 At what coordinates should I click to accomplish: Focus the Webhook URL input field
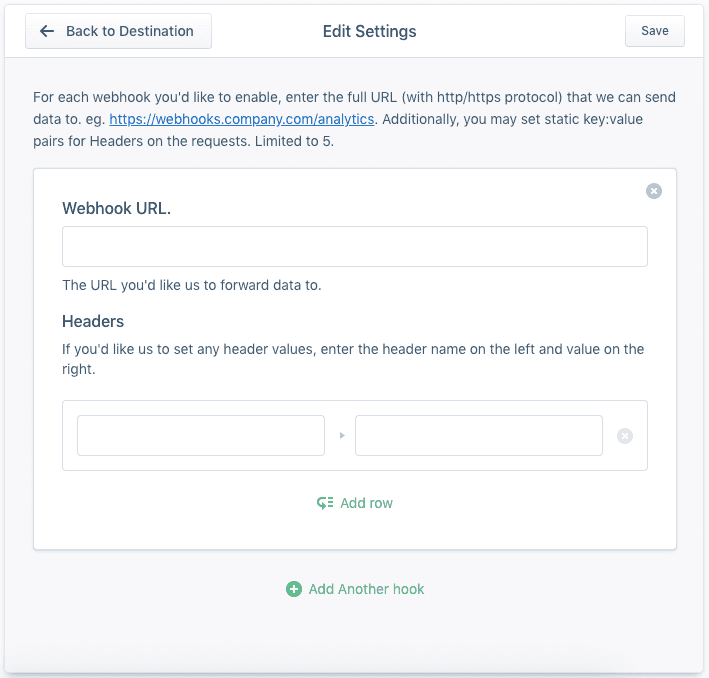click(x=354, y=246)
